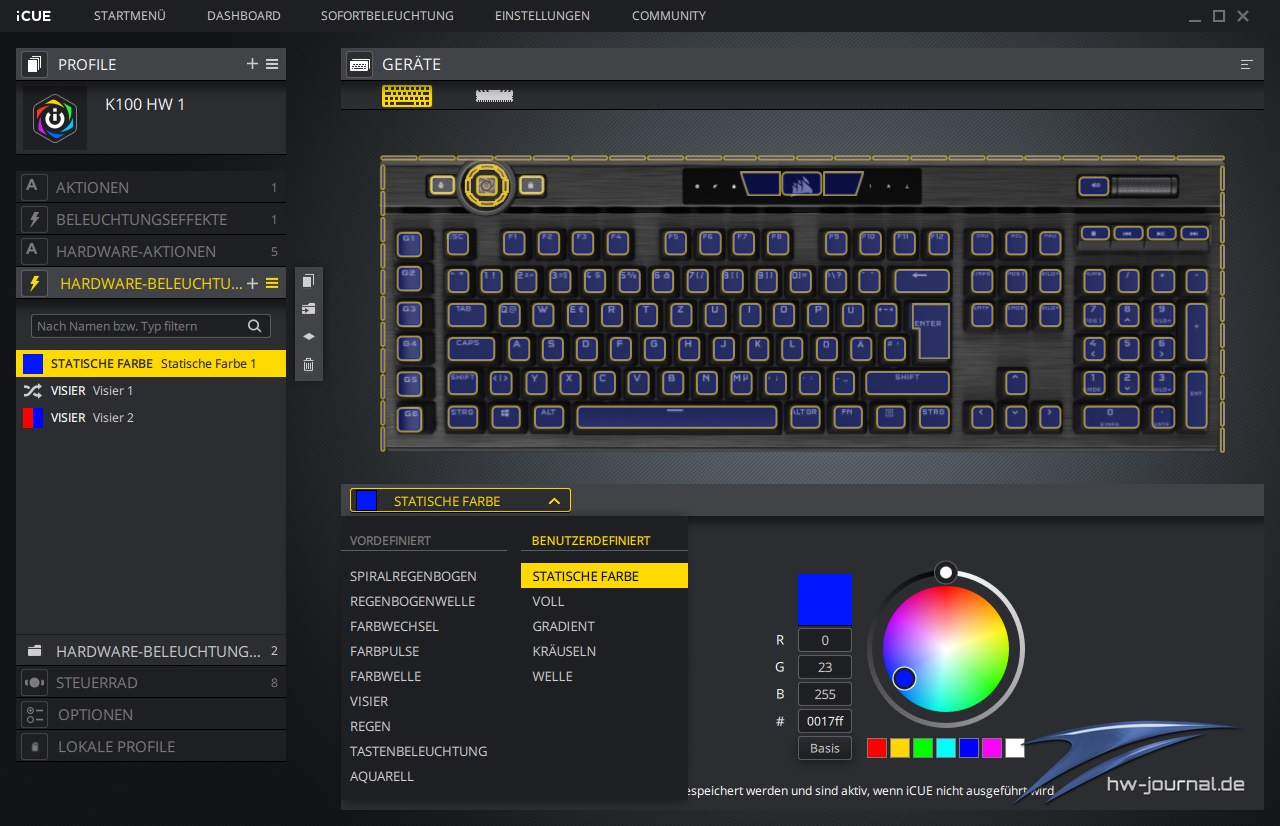Open the Geräte panel menu icon
This screenshot has height=826, width=1280.
[x=1246, y=64]
